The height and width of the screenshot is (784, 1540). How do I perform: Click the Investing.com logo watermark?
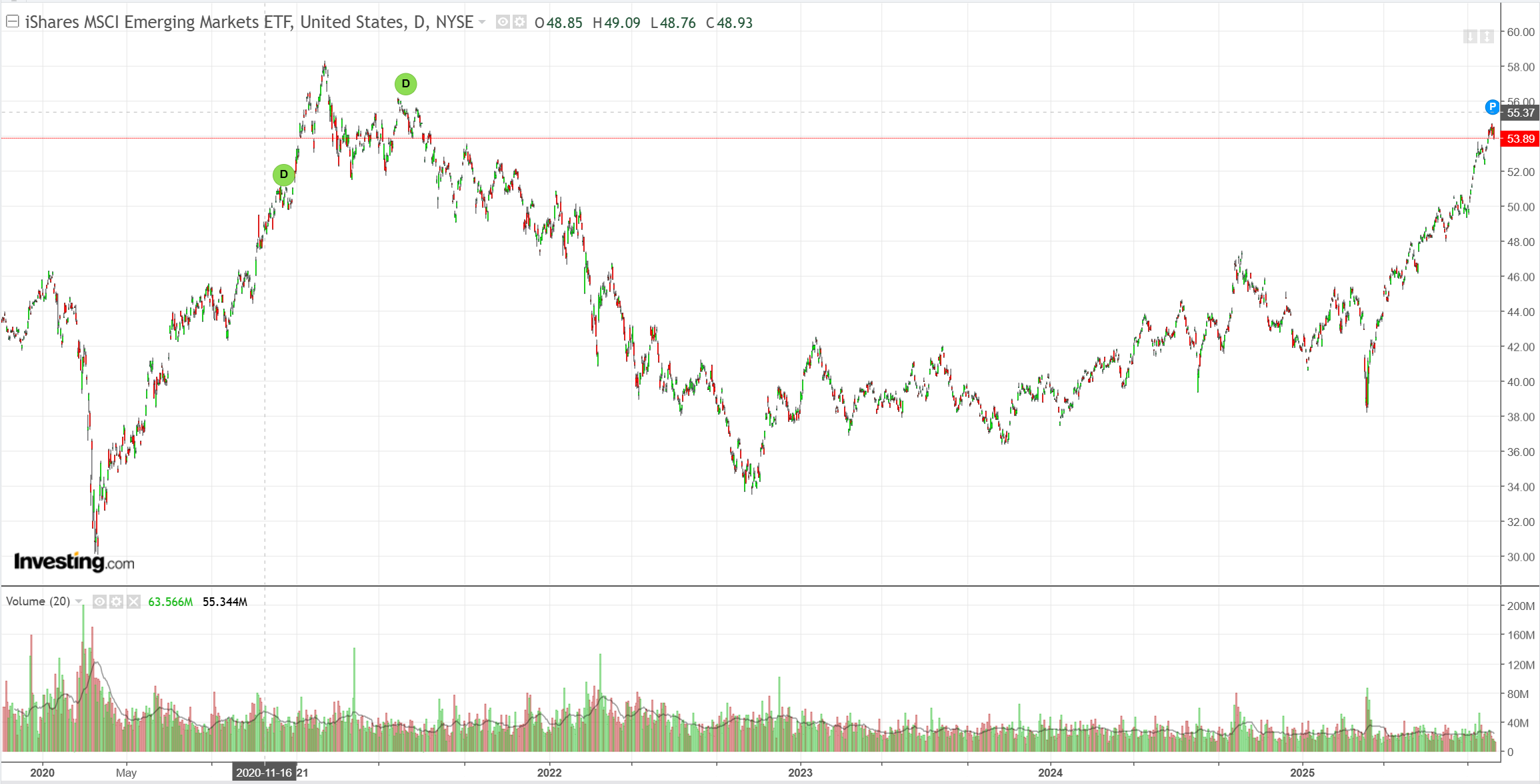pos(74,562)
